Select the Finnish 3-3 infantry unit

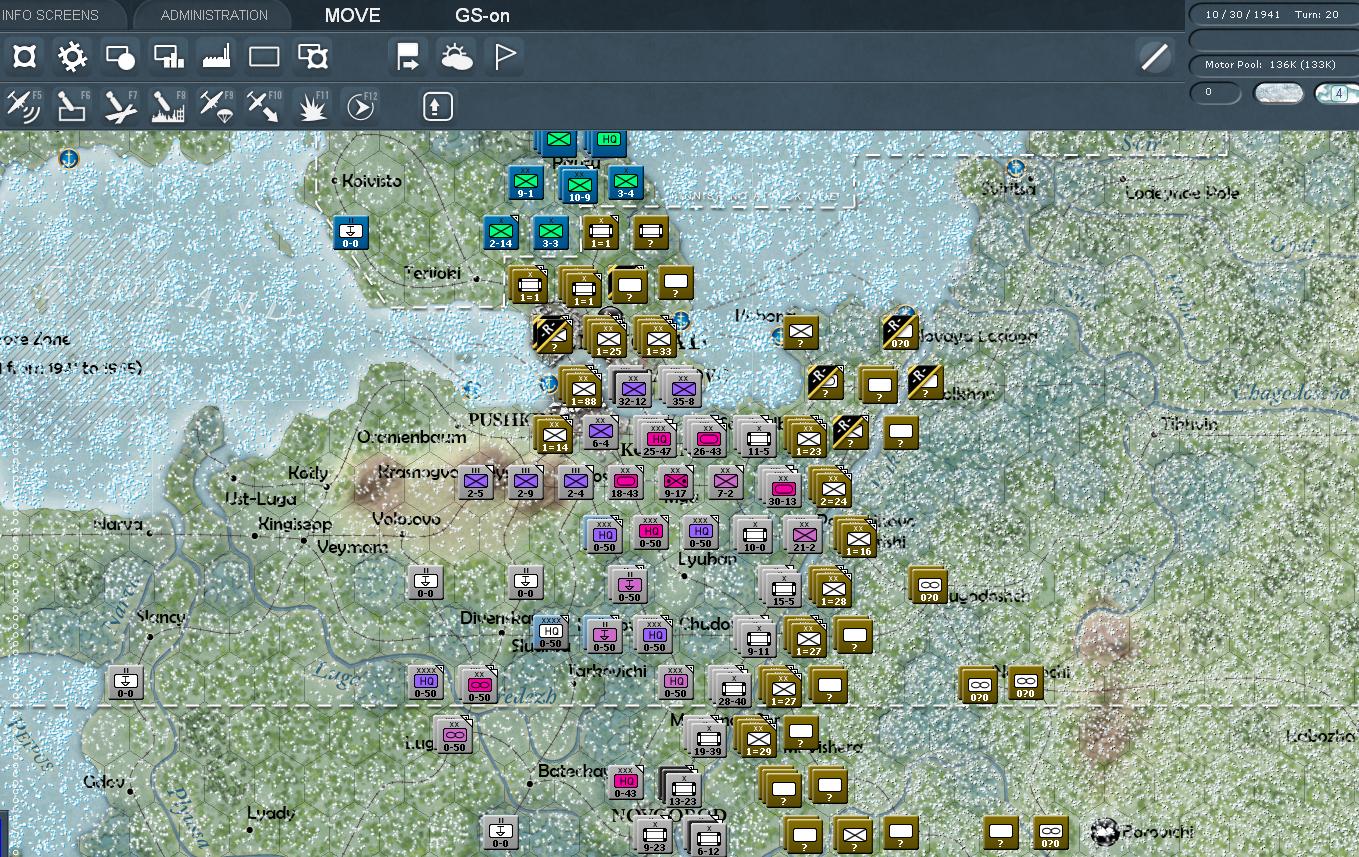point(550,233)
